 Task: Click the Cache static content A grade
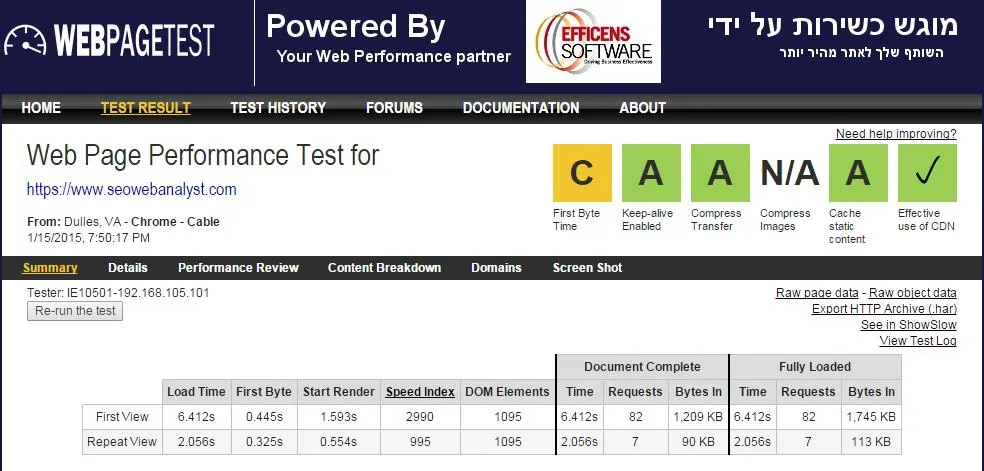coord(858,173)
